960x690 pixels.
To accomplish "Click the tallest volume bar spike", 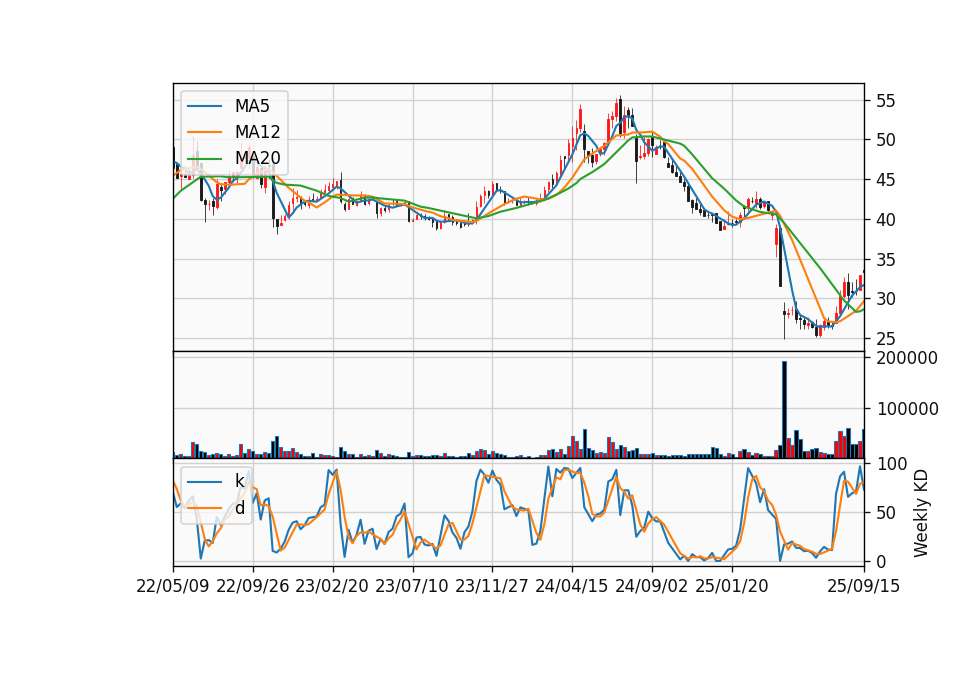I will tap(784, 410).
